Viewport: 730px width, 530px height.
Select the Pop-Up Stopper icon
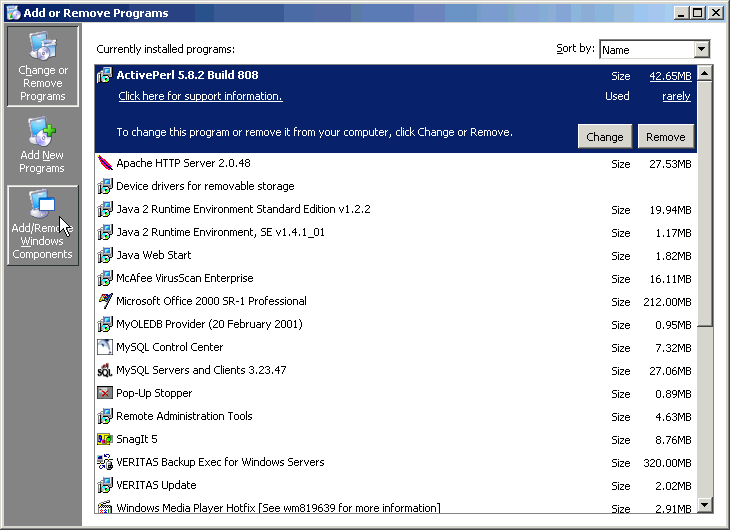point(105,393)
